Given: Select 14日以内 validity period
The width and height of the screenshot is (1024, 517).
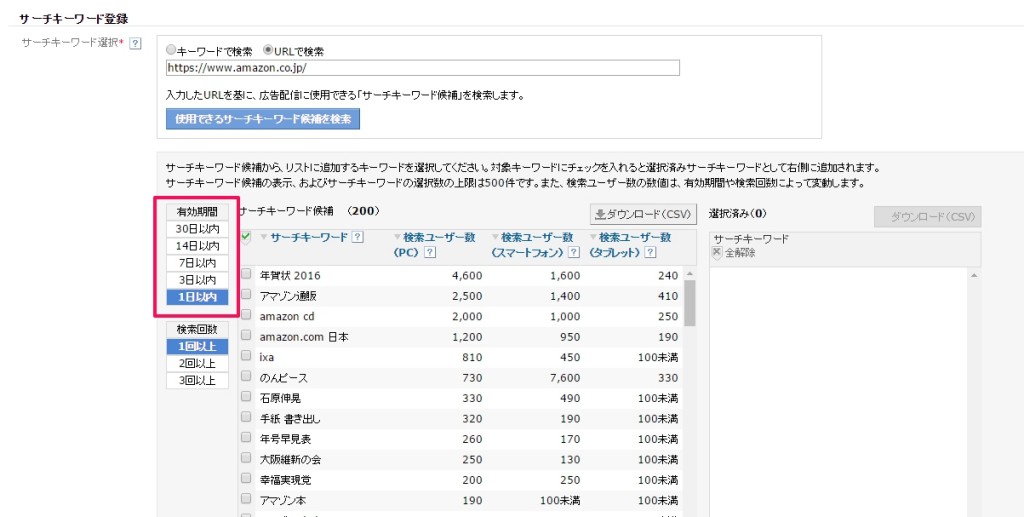Looking at the screenshot, I should (197, 246).
